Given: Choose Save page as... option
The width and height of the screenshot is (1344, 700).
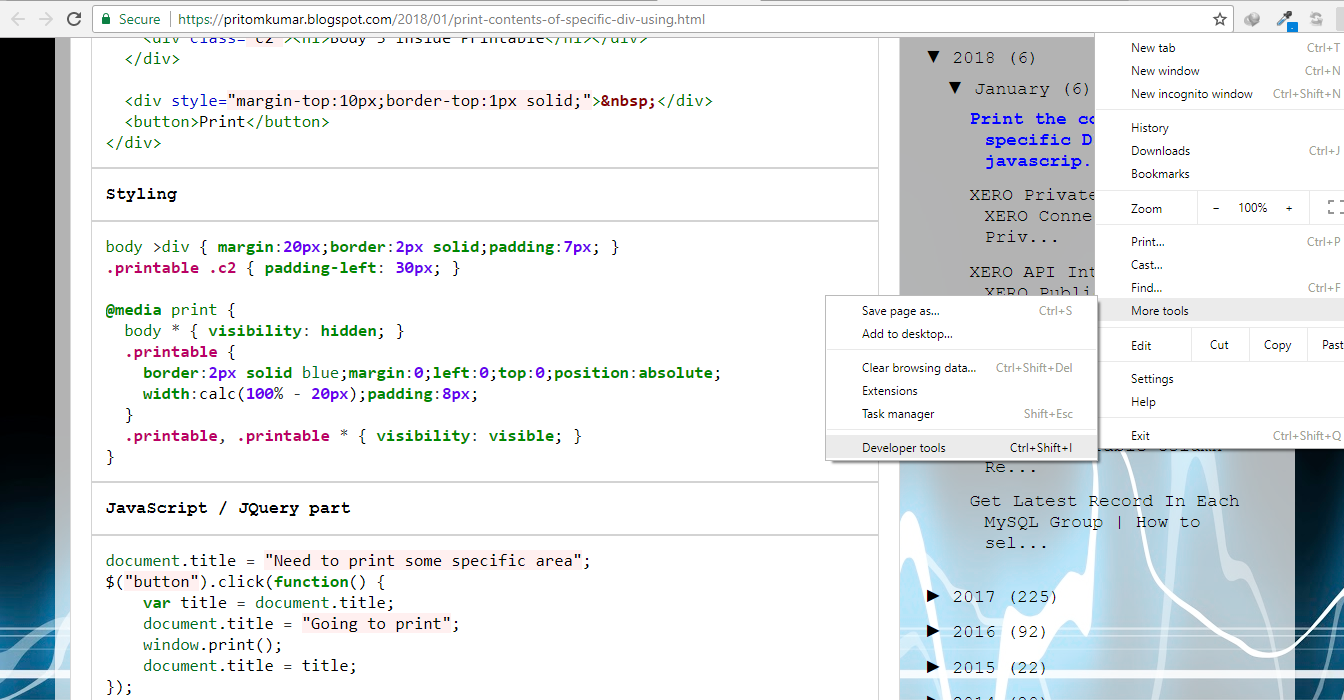Looking at the screenshot, I should 961,311.
